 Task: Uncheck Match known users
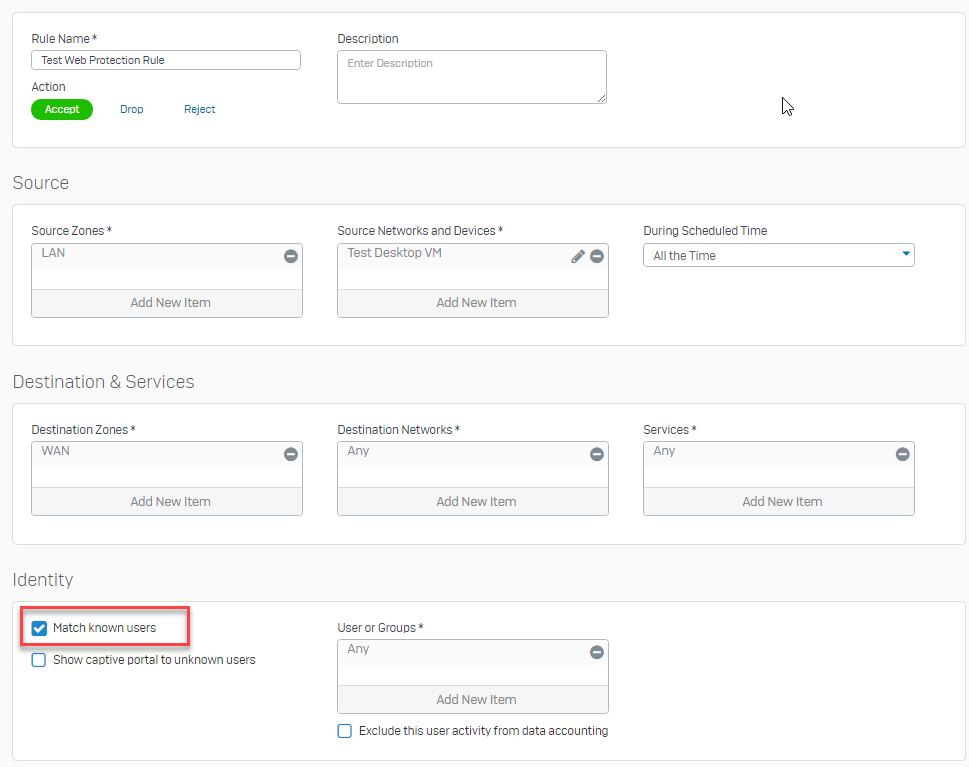[x=39, y=629]
